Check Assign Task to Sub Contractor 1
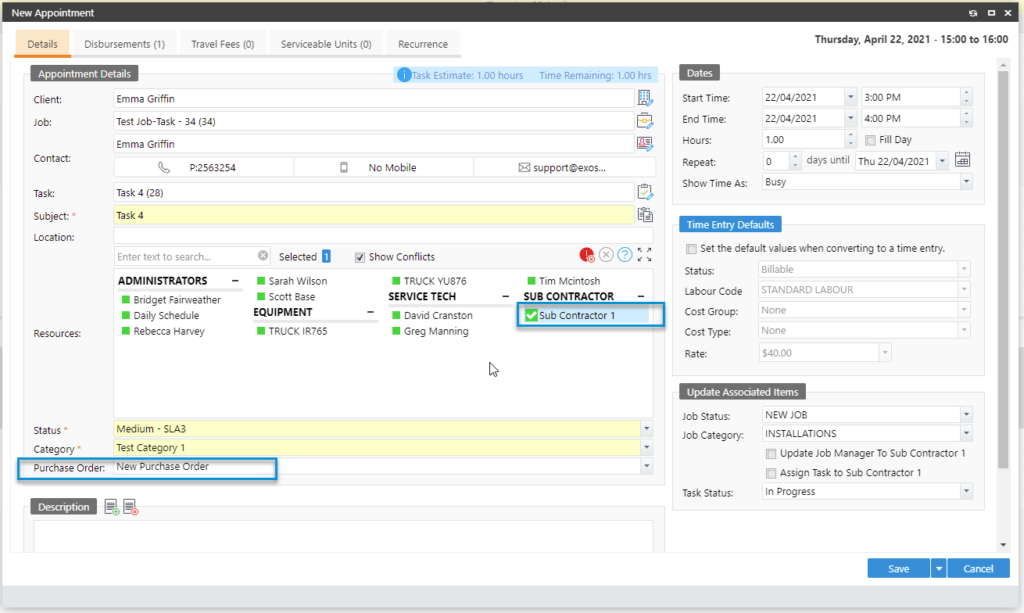The height and width of the screenshot is (613, 1024). pyautogui.click(x=771, y=473)
